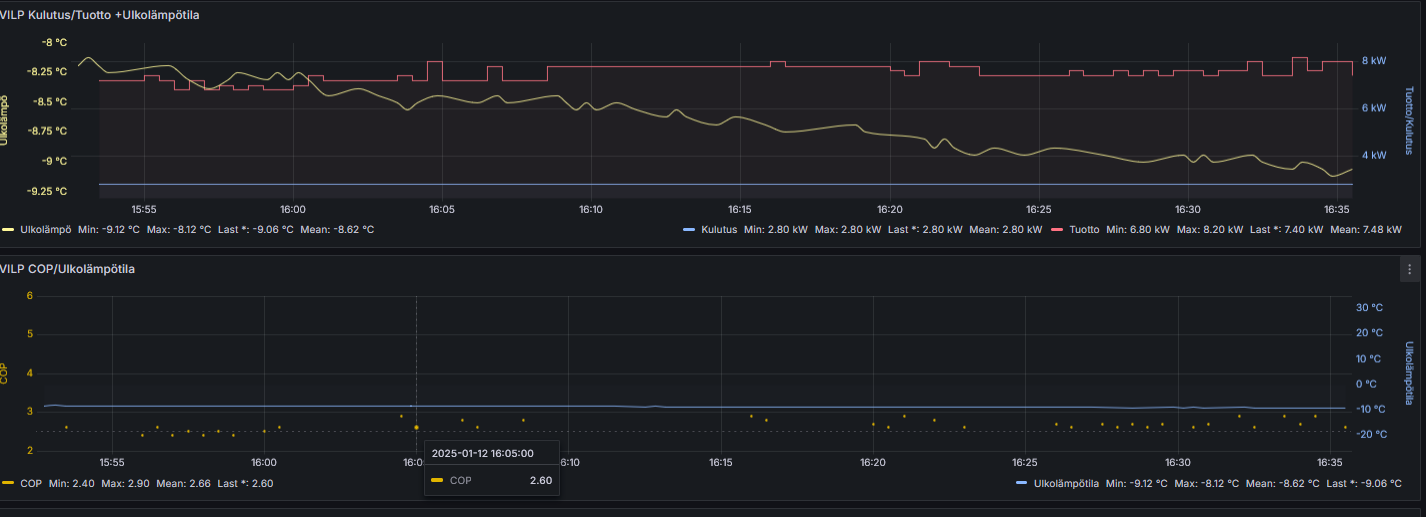Click the COP value 2.60 in tooltip
This screenshot has width=1426, height=517.
point(540,481)
